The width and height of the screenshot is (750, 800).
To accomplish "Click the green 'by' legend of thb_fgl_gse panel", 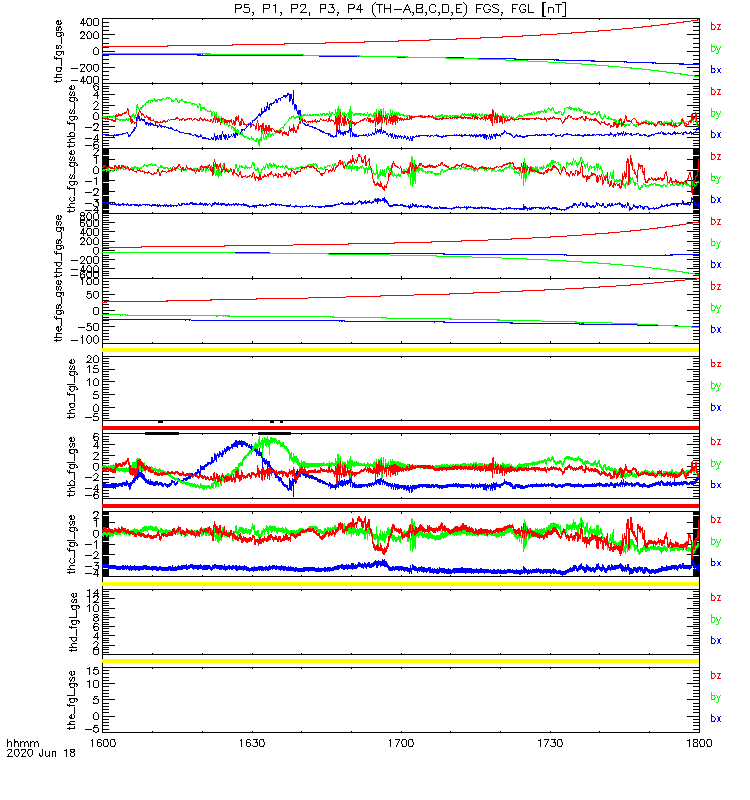I will (716, 464).
